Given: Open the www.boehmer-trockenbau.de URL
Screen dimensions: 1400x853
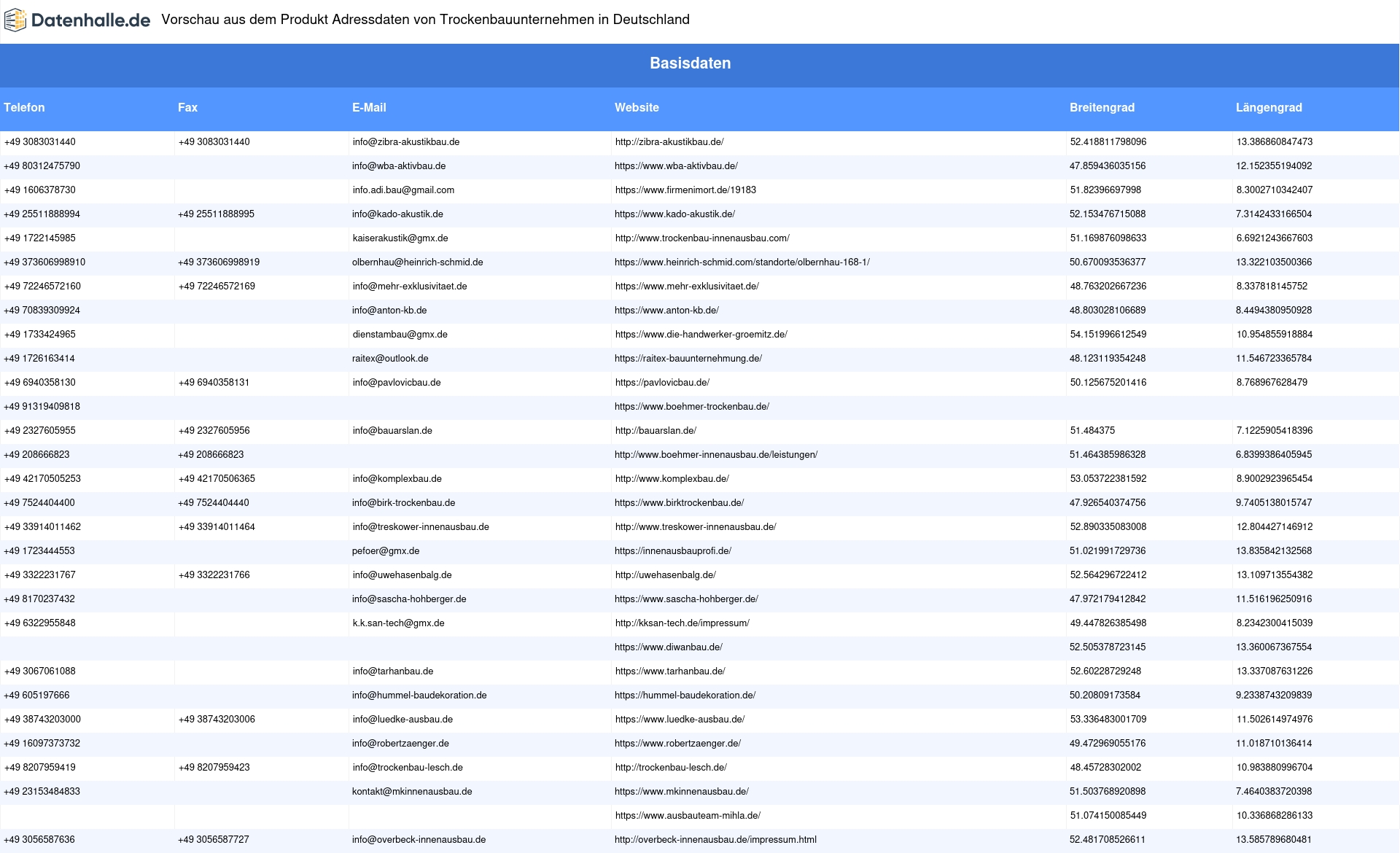Looking at the screenshot, I should pyautogui.click(x=692, y=407).
